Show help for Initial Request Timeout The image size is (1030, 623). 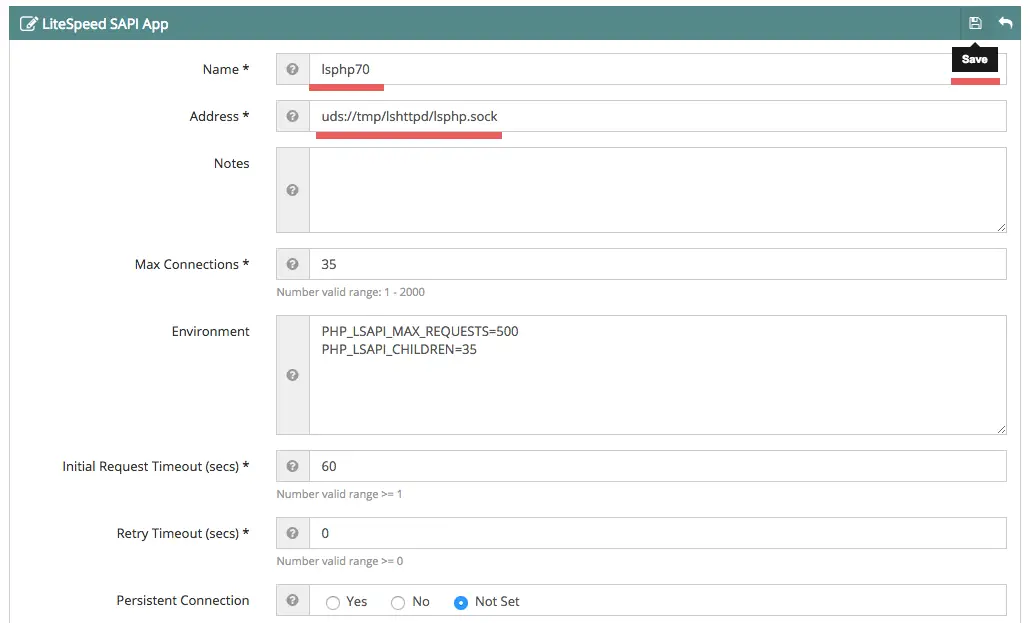[x=292, y=466]
